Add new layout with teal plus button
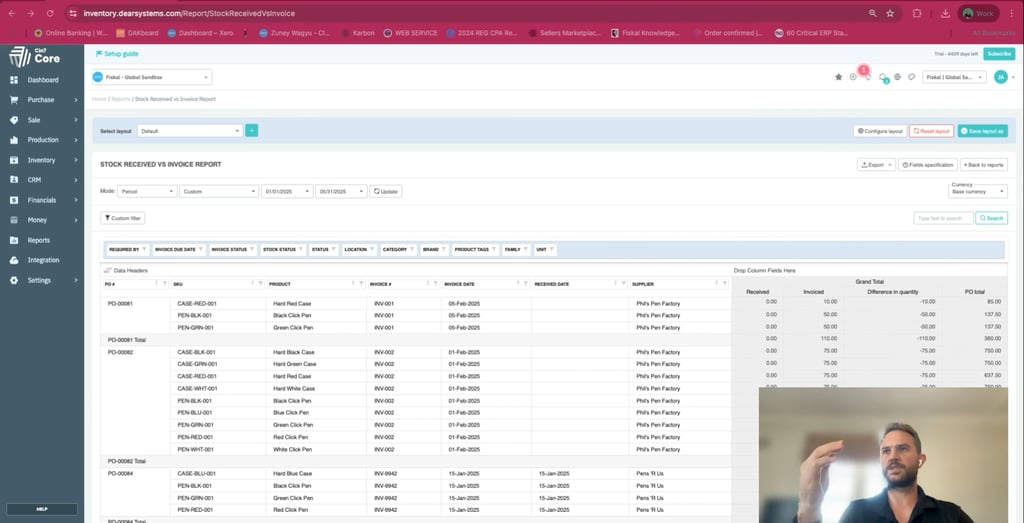The height and width of the screenshot is (523, 1024). click(x=251, y=131)
